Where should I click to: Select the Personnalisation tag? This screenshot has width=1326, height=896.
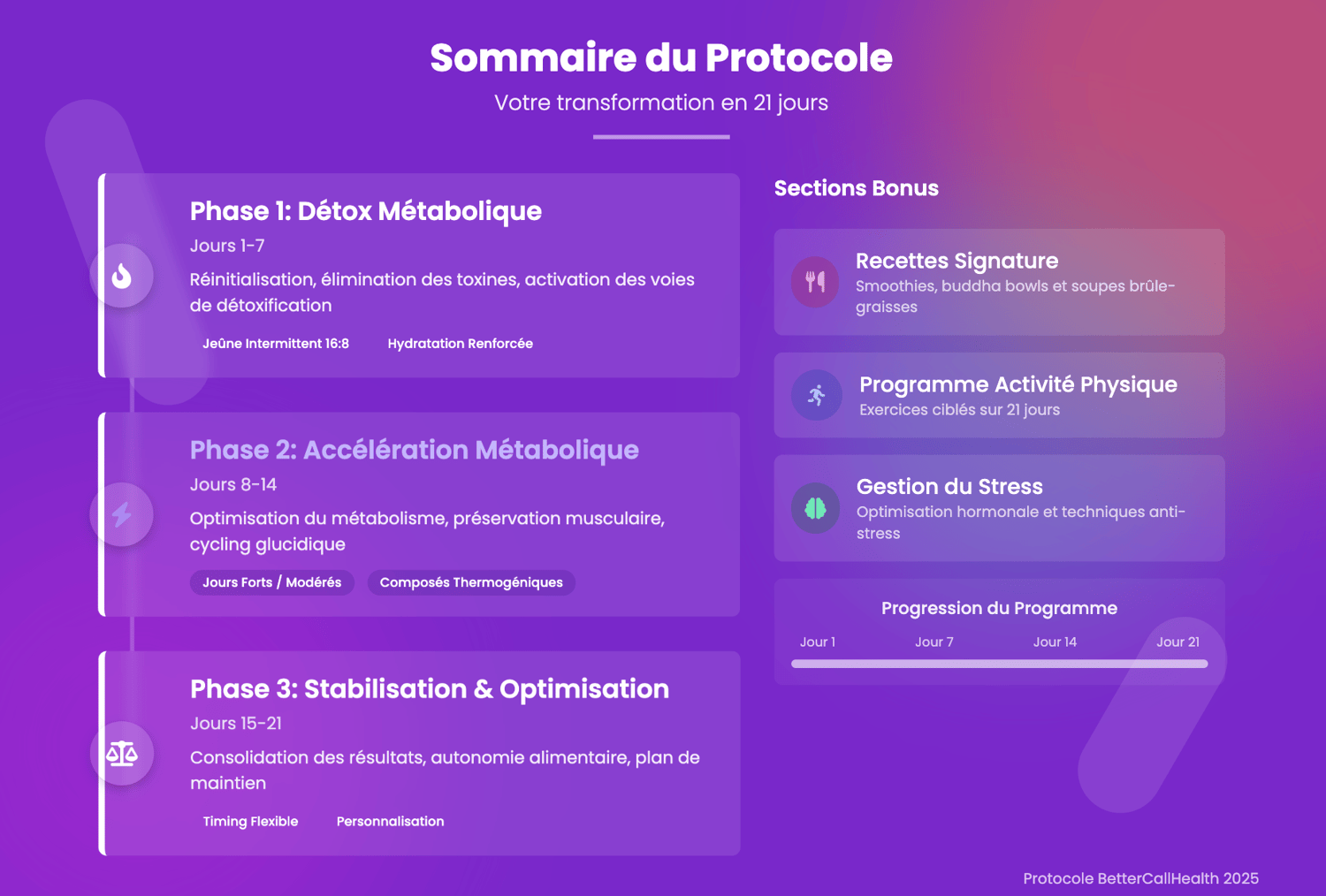[390, 822]
